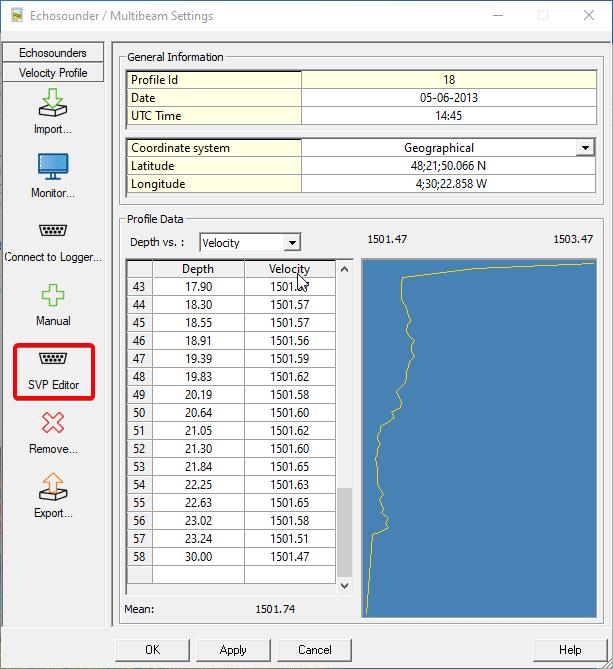
Task: Click depth cell 23.02
Action: click(x=198, y=521)
